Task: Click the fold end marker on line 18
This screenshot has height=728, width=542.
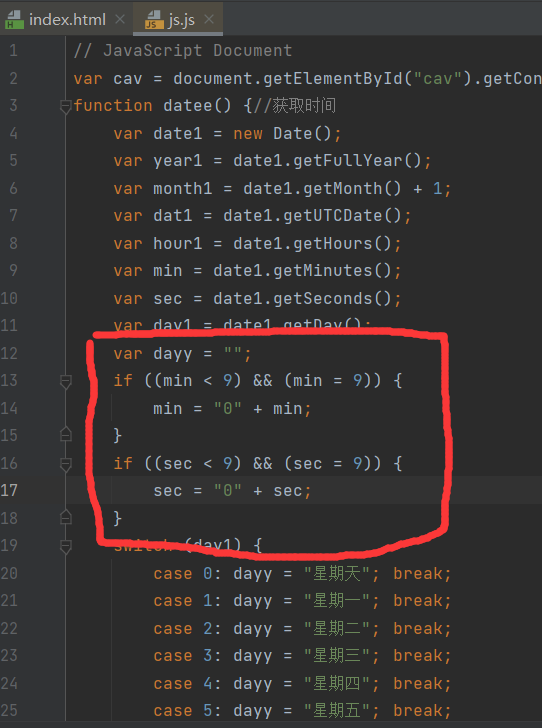Action: click(x=65, y=517)
